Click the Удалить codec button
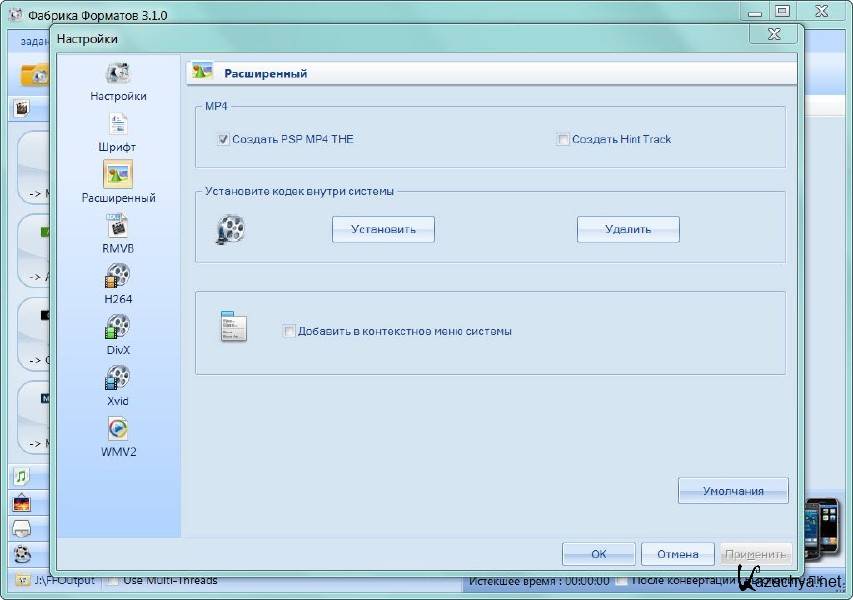853x600 pixels. click(x=628, y=229)
